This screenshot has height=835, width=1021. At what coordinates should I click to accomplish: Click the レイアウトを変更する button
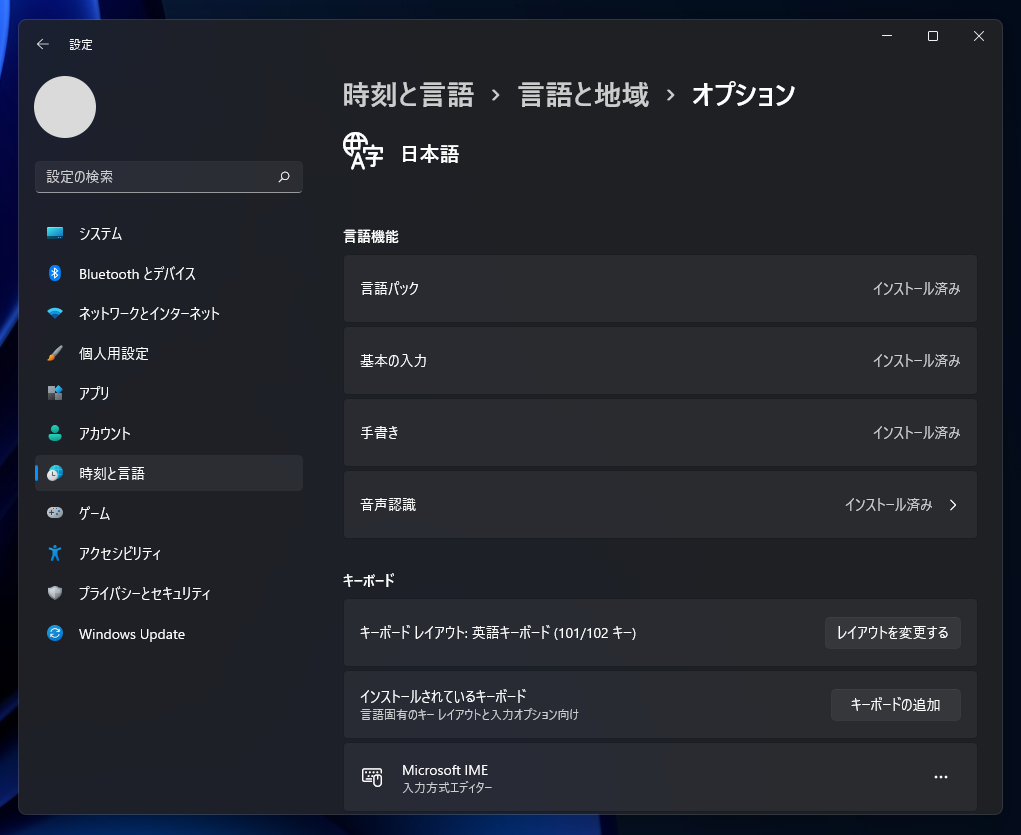pyautogui.click(x=892, y=632)
